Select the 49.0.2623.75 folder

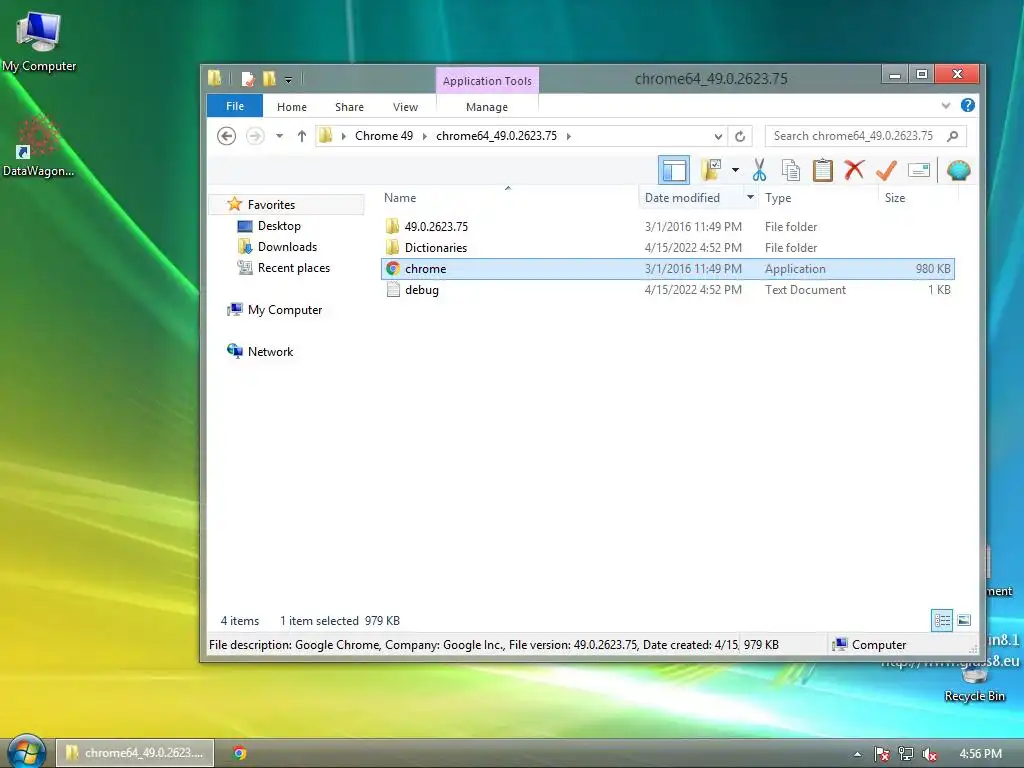click(667, 227)
